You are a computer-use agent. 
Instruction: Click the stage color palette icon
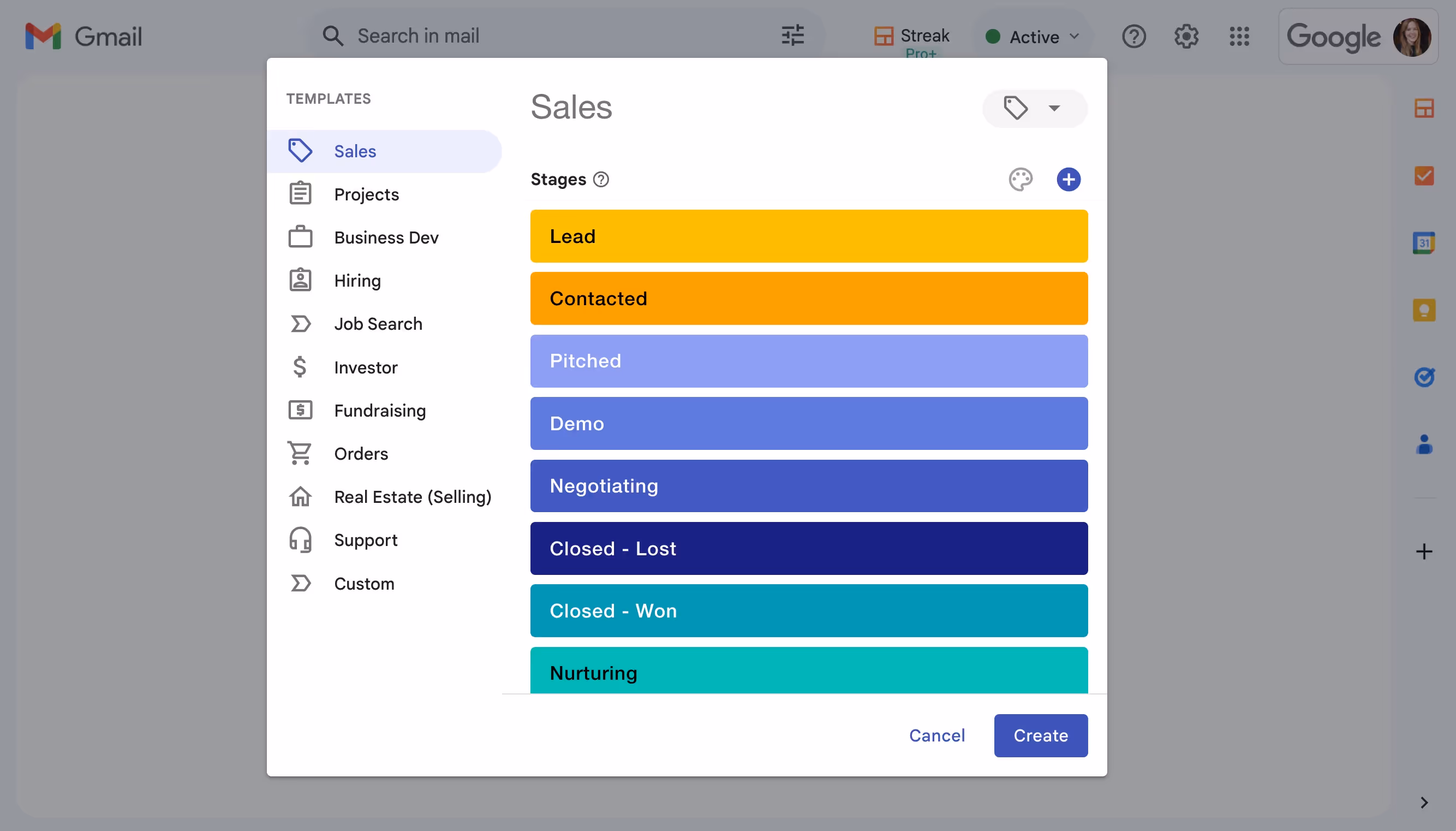click(1021, 179)
